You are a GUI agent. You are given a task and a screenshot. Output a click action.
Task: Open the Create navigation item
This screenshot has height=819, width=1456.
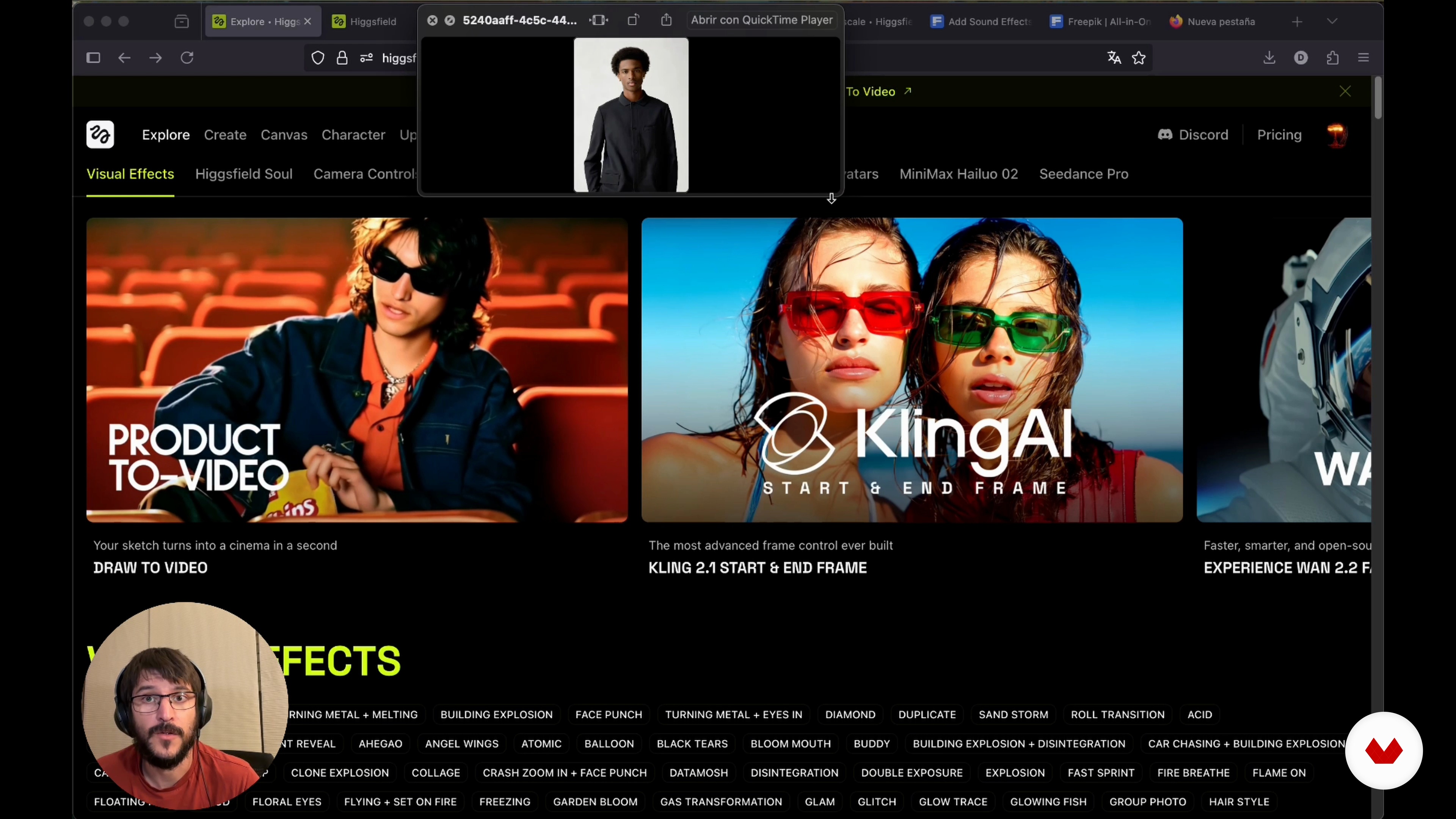tap(225, 135)
